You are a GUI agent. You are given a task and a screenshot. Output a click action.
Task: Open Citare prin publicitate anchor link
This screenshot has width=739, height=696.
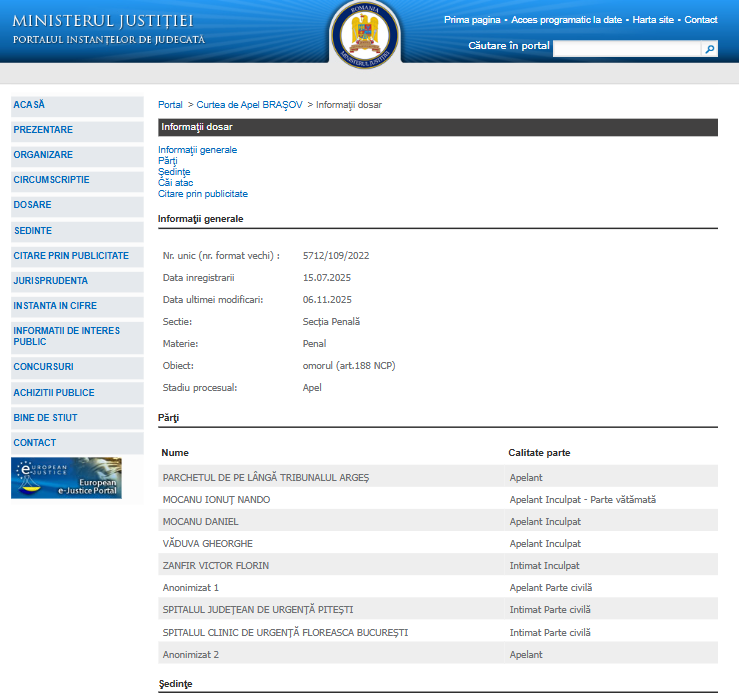click(x=203, y=194)
